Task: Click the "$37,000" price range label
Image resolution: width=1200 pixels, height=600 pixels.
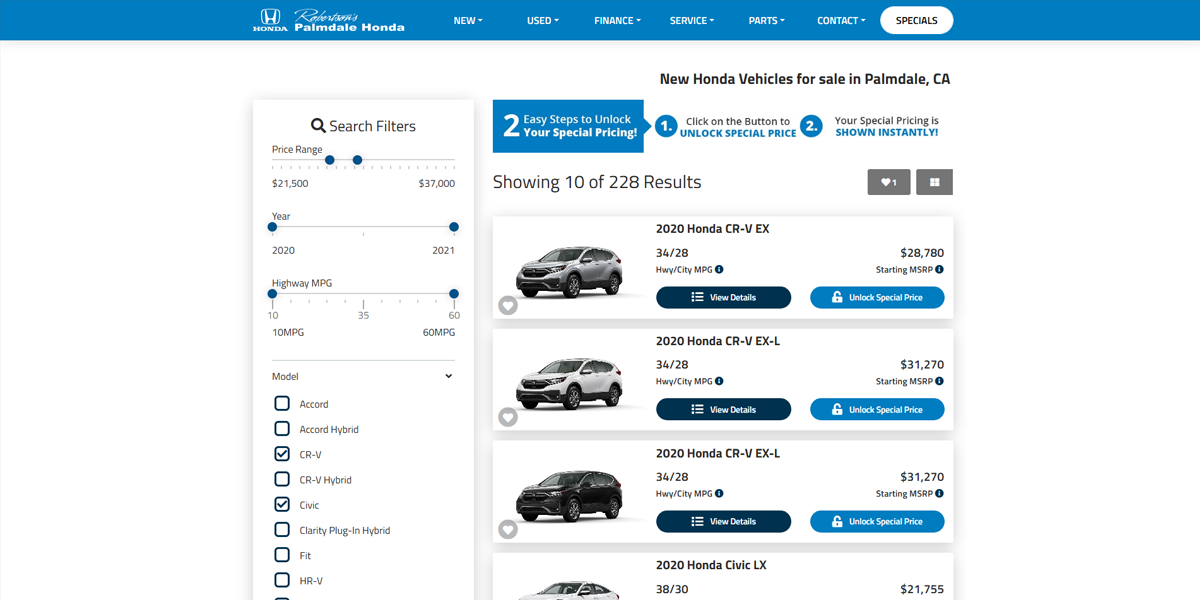Action: [x=437, y=183]
